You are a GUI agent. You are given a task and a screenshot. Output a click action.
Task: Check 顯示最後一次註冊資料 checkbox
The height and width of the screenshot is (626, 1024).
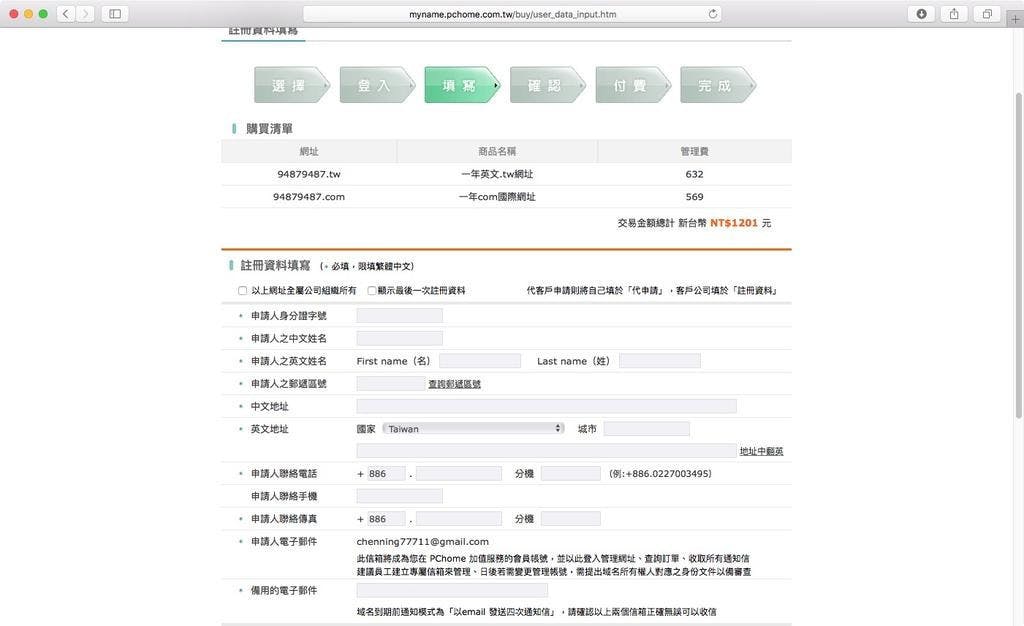click(372, 290)
